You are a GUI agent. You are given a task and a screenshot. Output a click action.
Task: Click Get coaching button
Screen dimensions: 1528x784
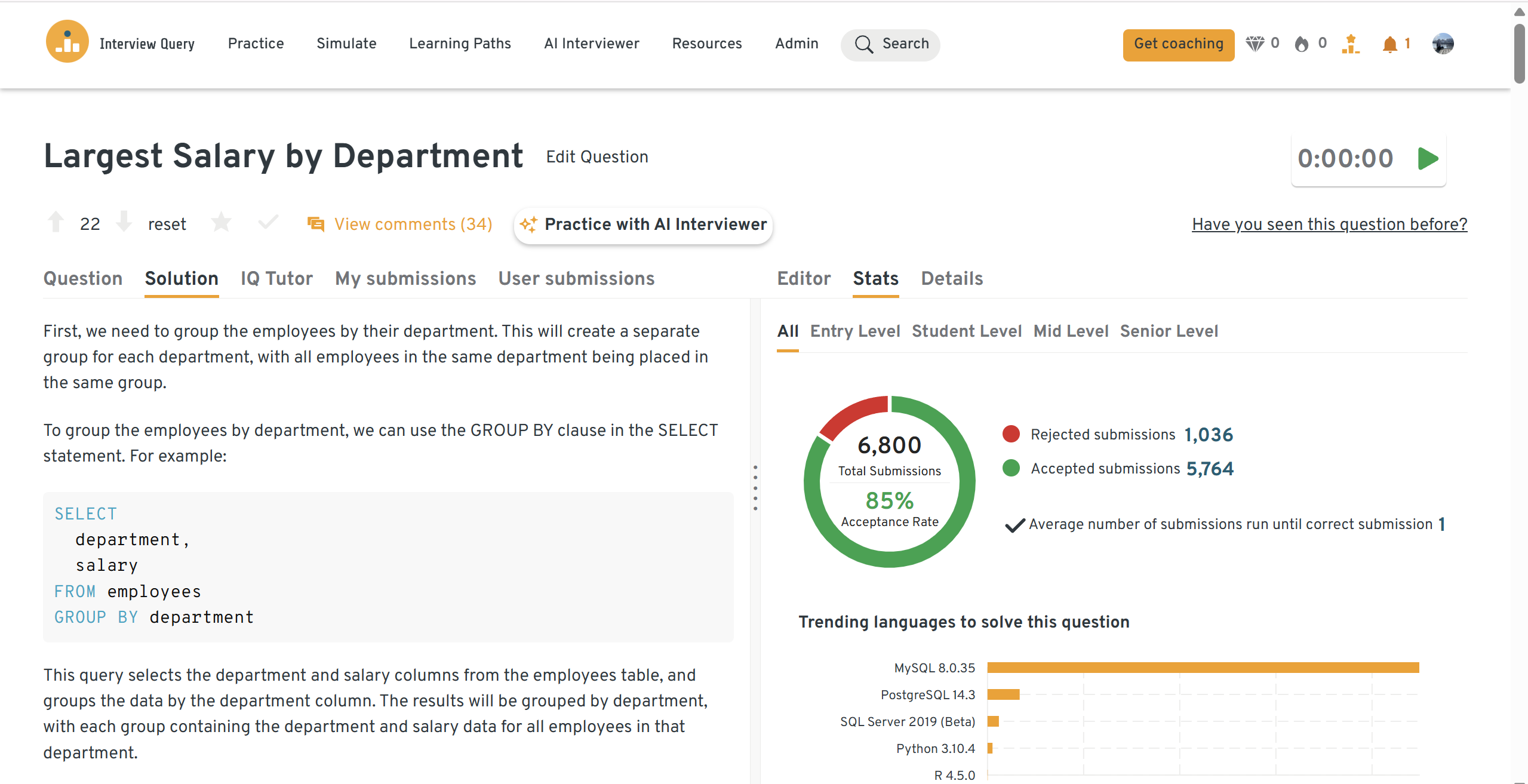1178,44
